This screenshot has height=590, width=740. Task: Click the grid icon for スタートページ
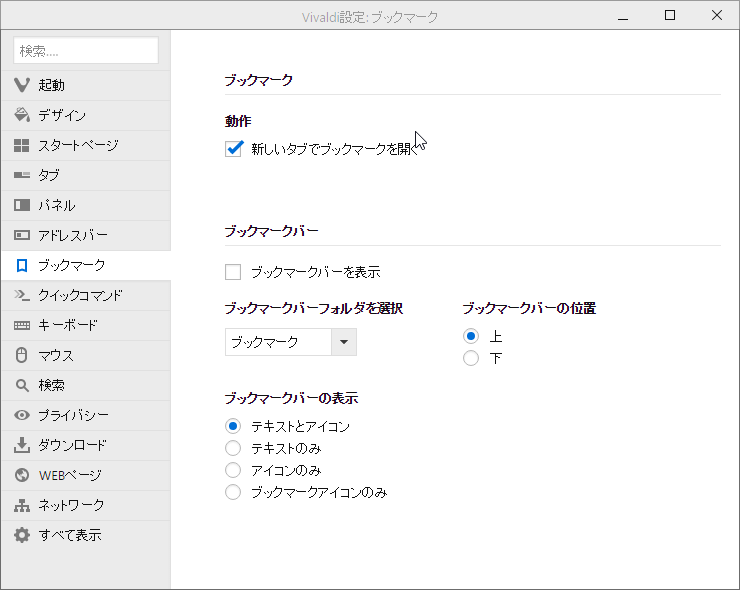[22, 145]
